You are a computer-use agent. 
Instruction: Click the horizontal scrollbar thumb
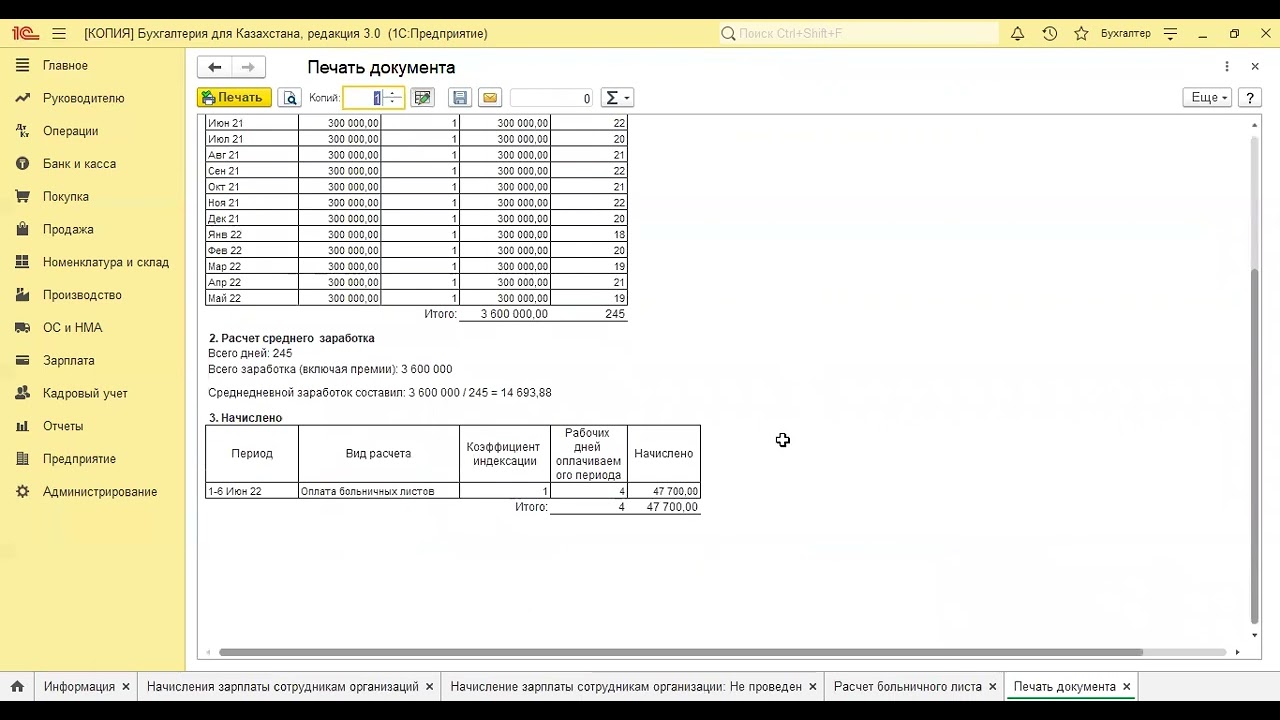(x=680, y=652)
